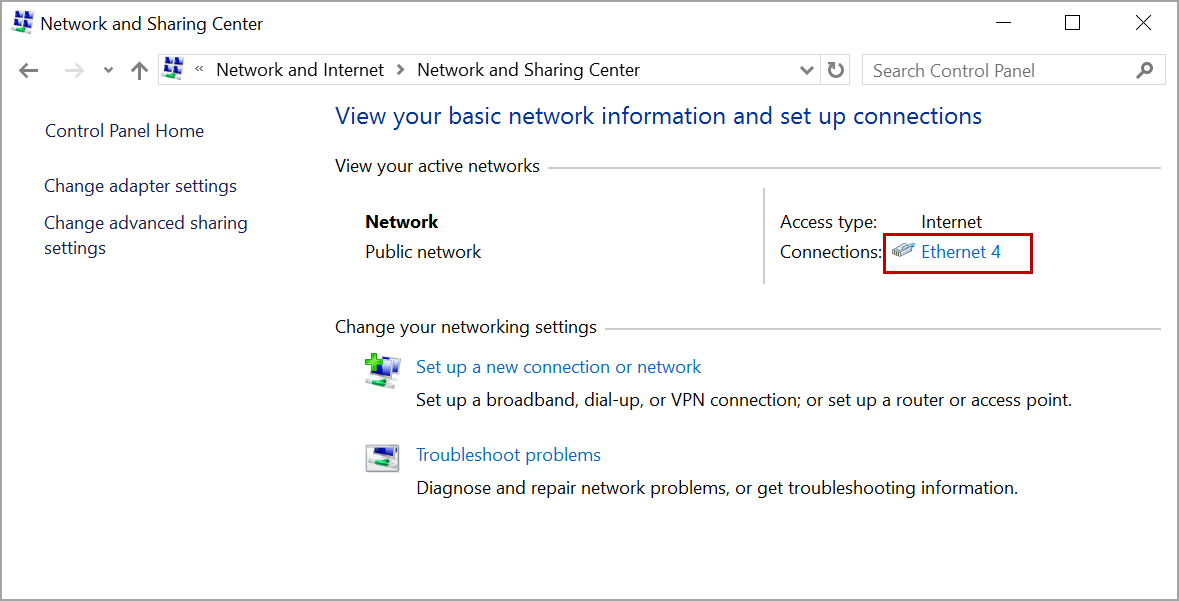
Task: Refresh the Network and Sharing Center page
Action: (x=836, y=70)
